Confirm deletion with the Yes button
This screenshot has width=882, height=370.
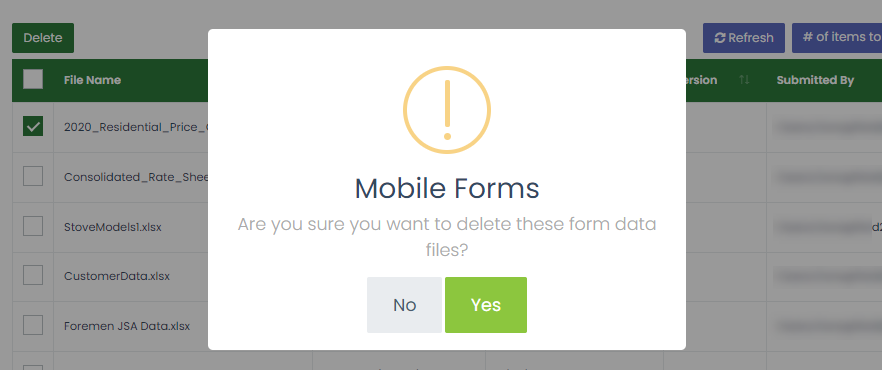[485, 305]
